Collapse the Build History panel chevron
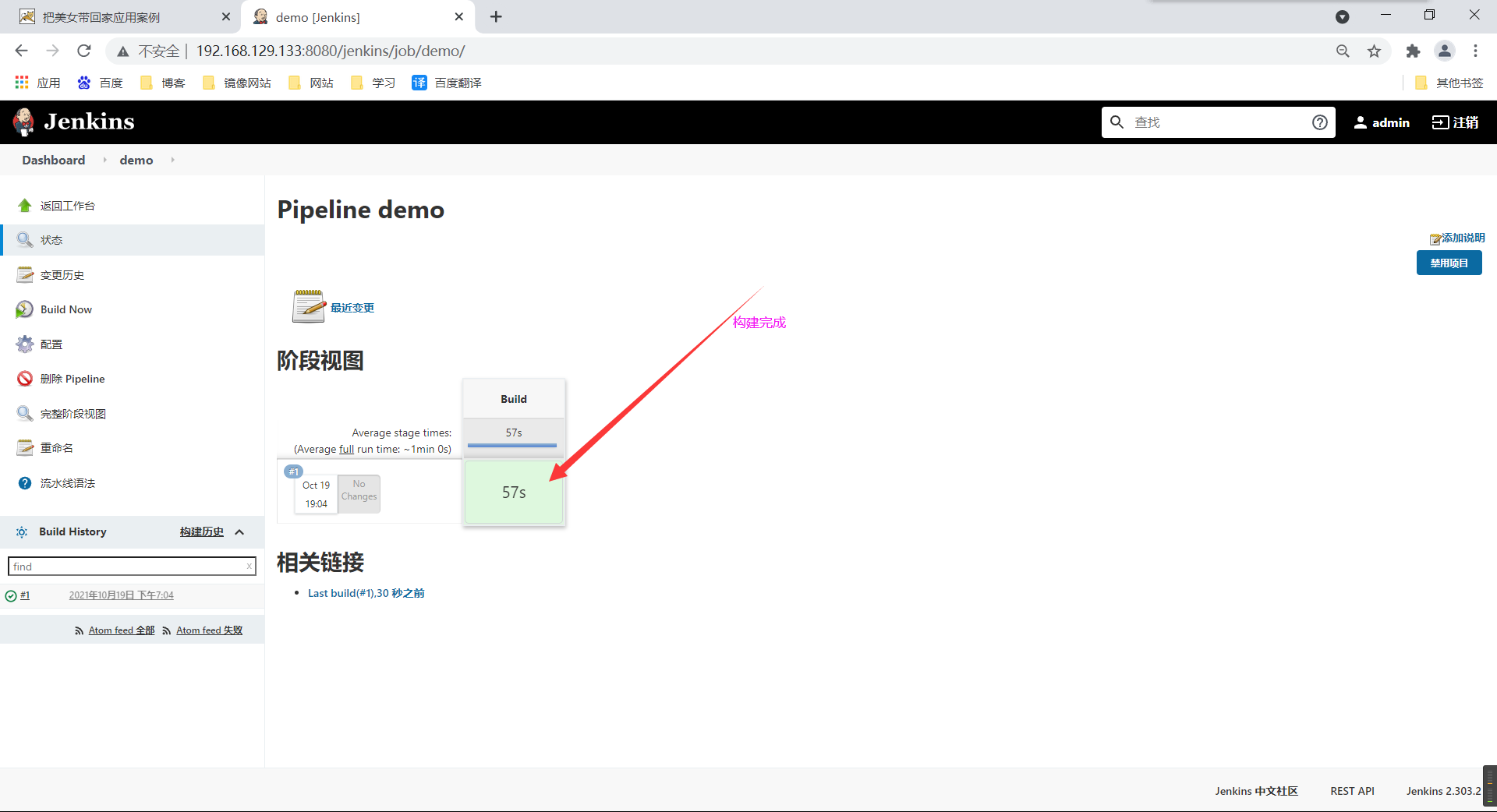Image resolution: width=1497 pixels, height=812 pixels. tap(239, 532)
